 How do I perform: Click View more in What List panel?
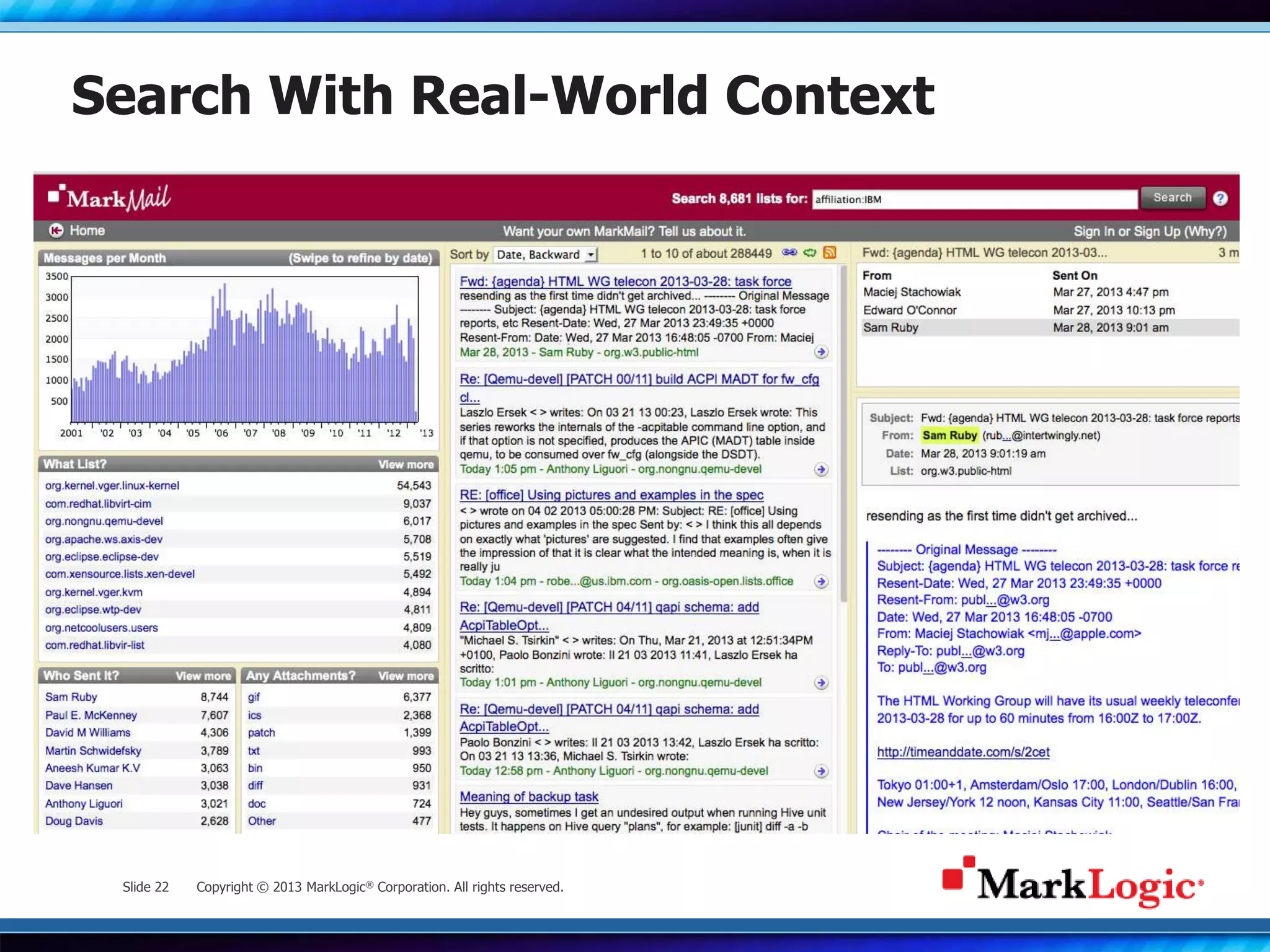click(406, 464)
